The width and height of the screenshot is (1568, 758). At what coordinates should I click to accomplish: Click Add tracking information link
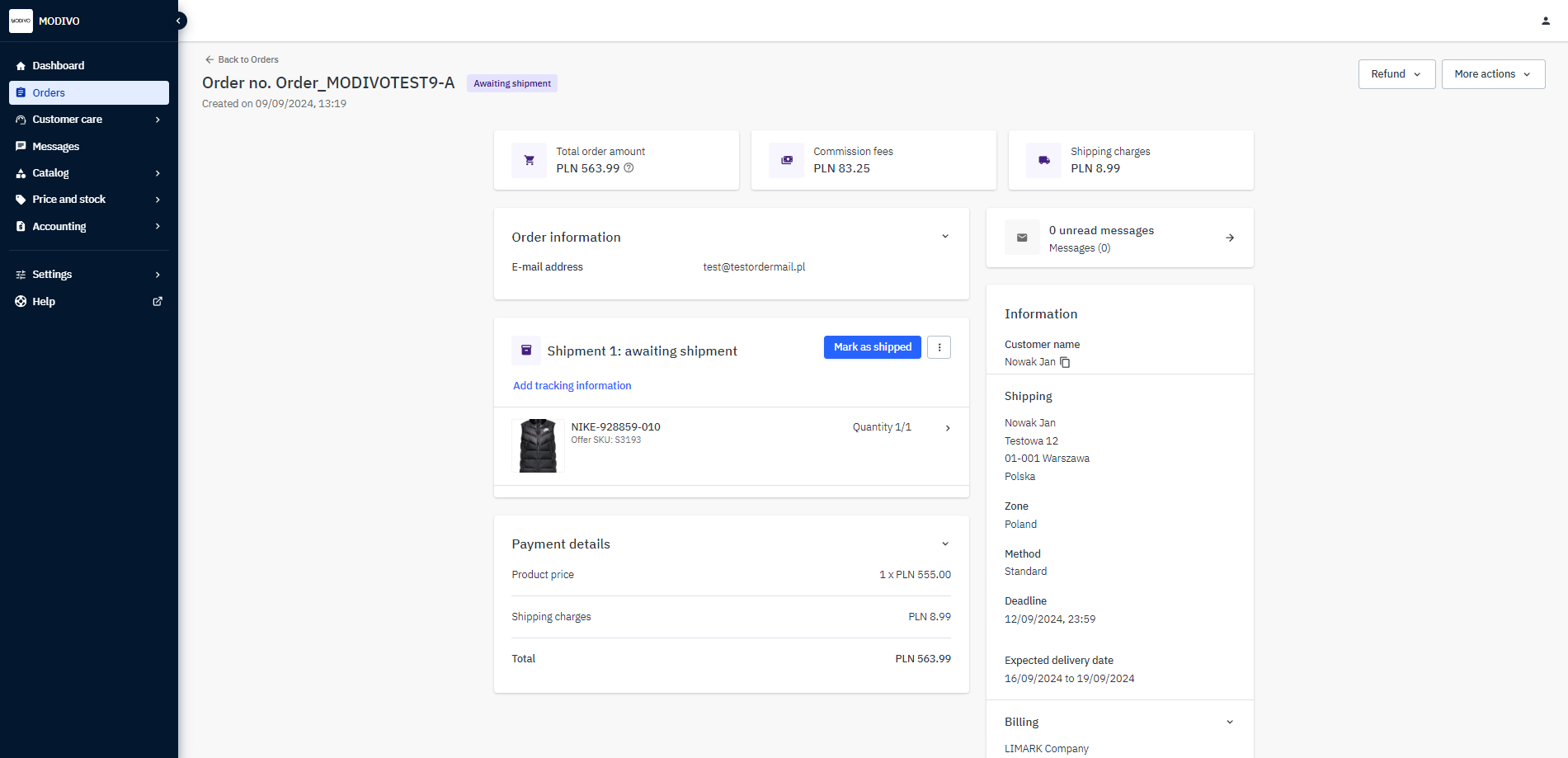pos(572,386)
